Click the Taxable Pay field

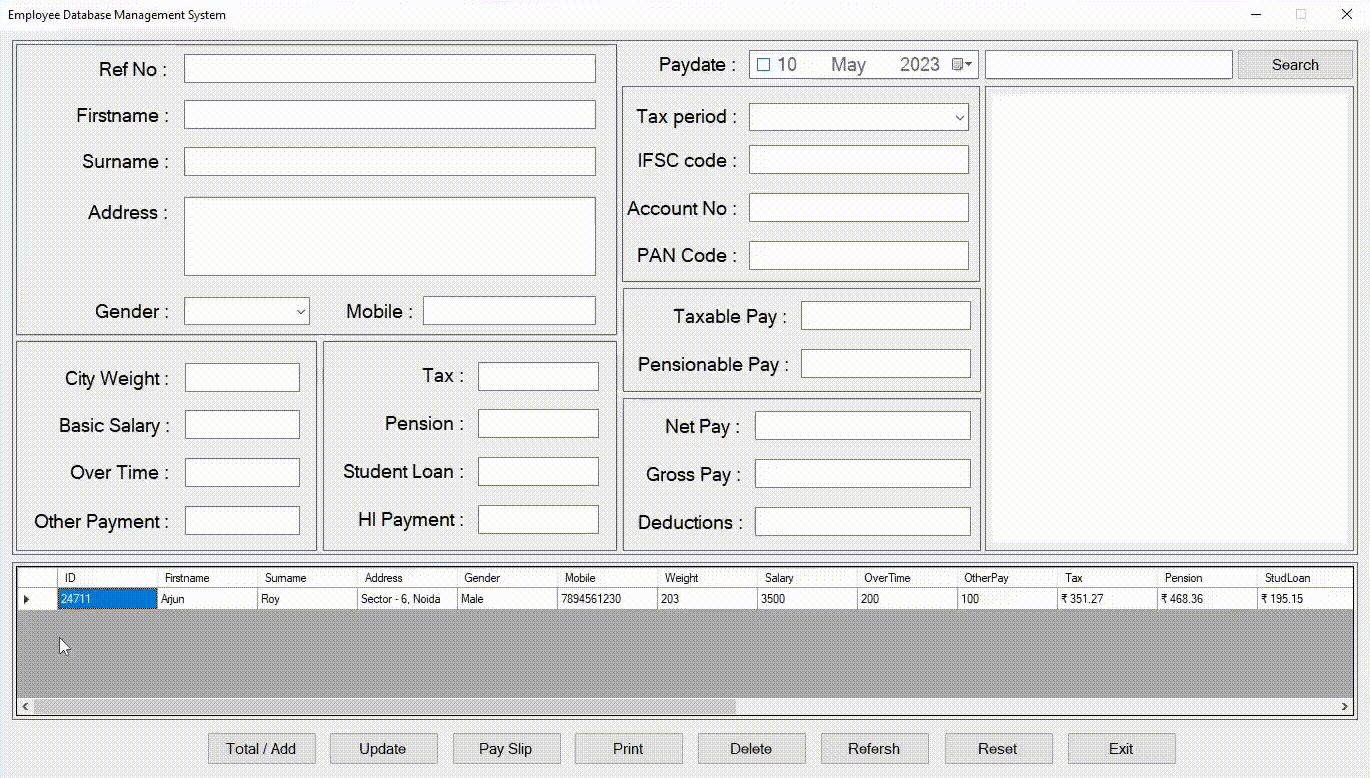886,316
